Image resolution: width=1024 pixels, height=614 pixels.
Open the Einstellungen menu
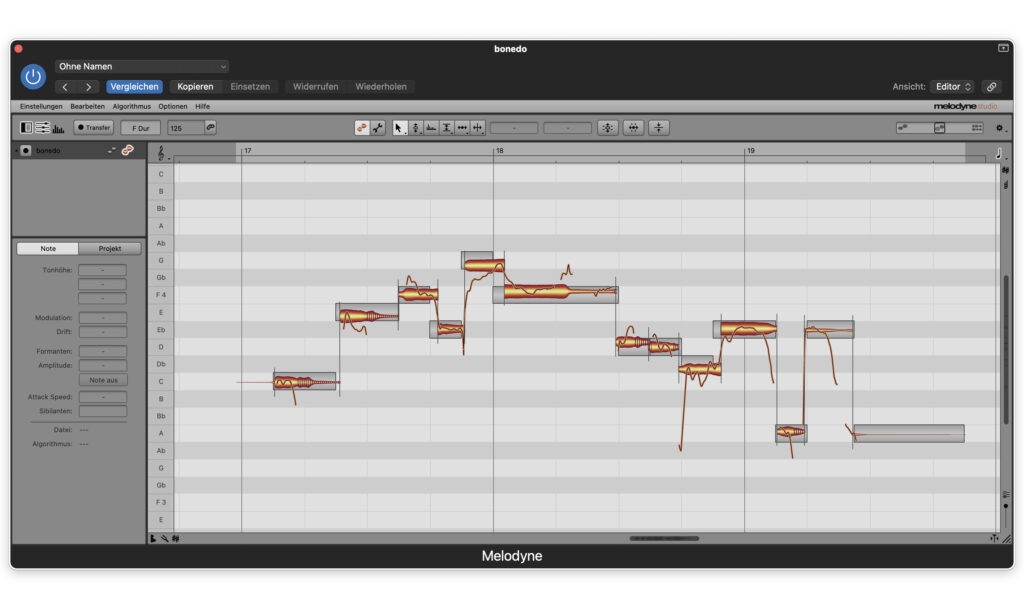(x=41, y=106)
